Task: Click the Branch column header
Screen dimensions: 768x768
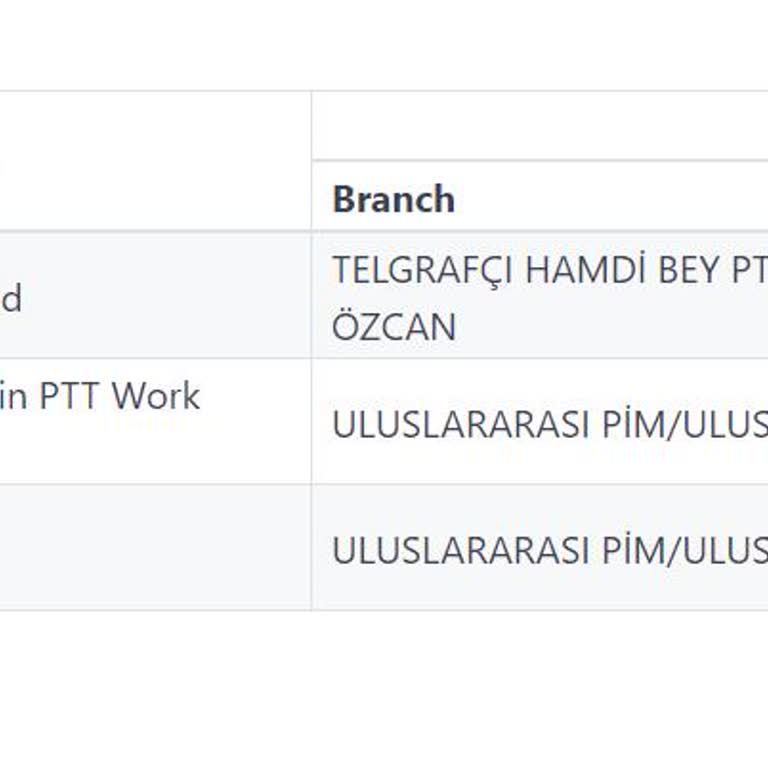Action: tap(393, 199)
